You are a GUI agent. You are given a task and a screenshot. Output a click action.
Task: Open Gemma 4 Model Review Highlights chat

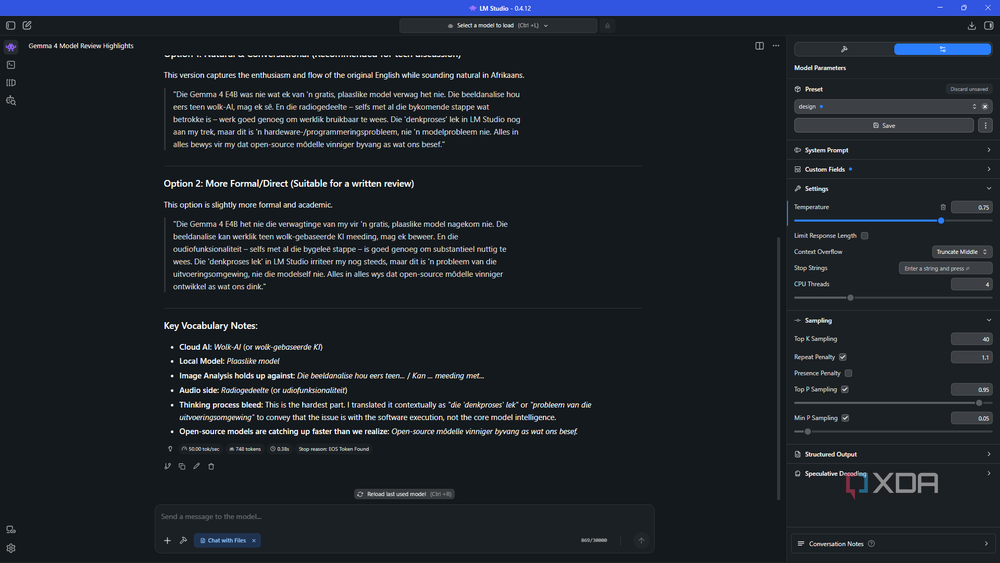pos(81,46)
